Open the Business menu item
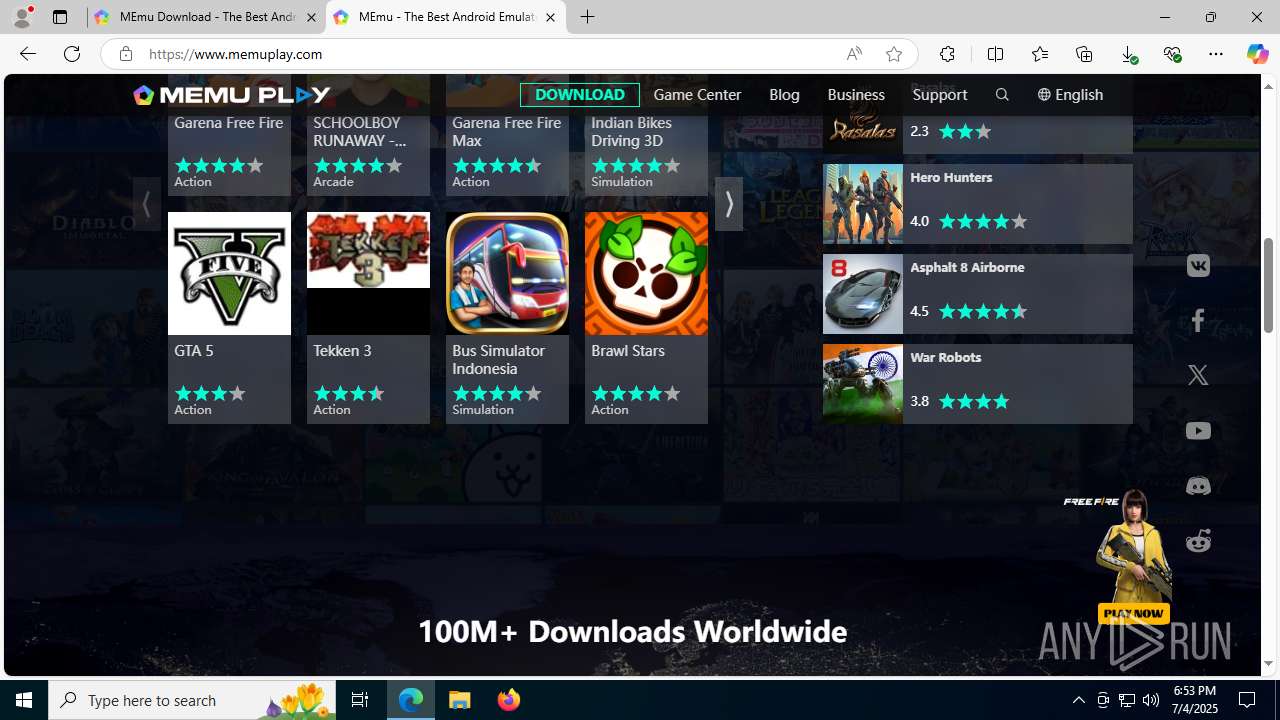The image size is (1280, 720). (x=856, y=95)
